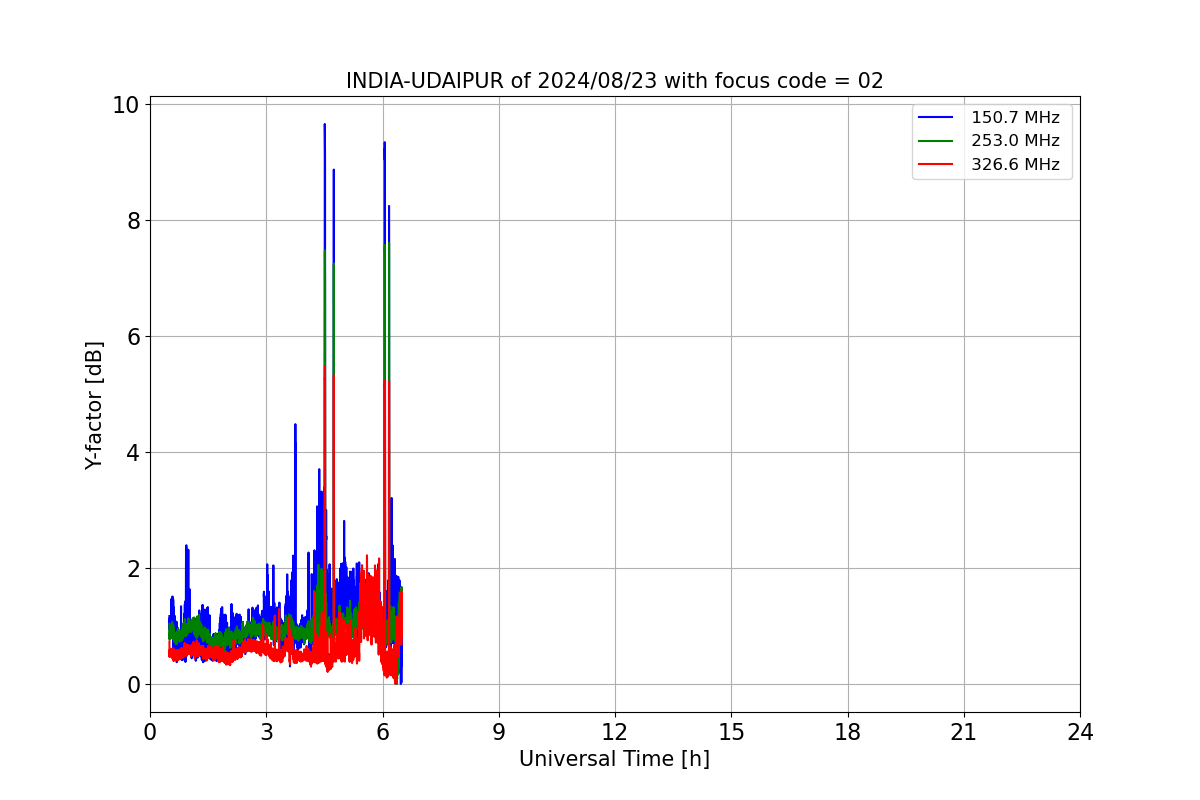
Task: Click the x-axis tick label 9
Action: click(499, 732)
